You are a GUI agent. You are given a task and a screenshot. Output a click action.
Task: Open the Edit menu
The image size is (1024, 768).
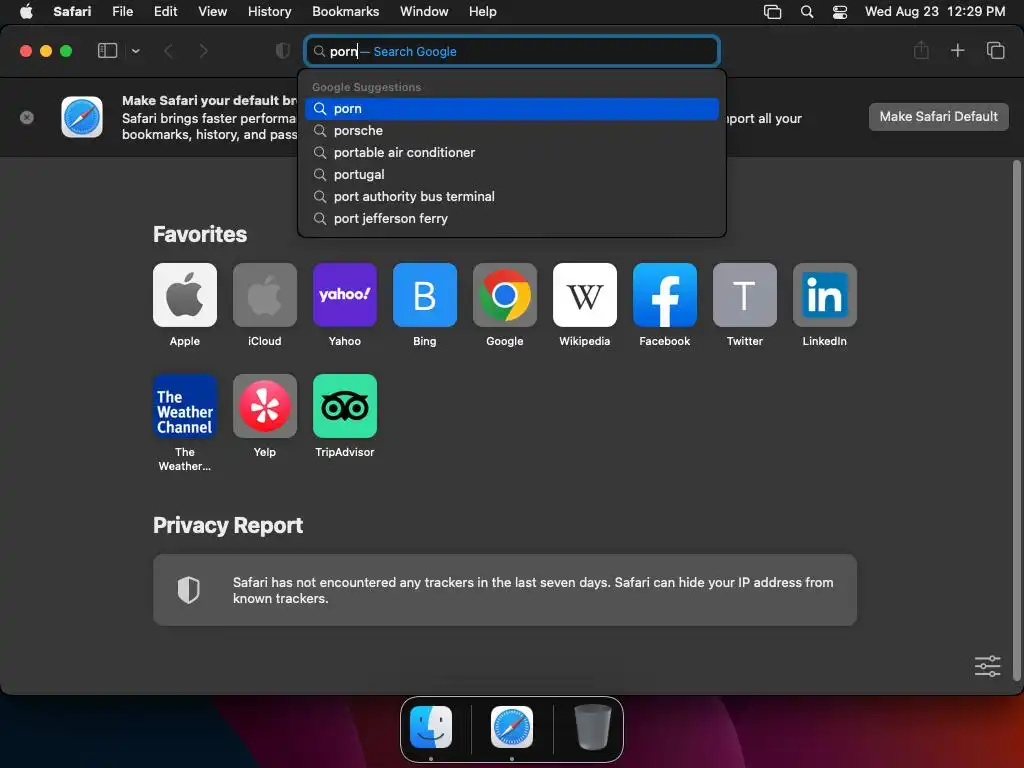point(165,12)
